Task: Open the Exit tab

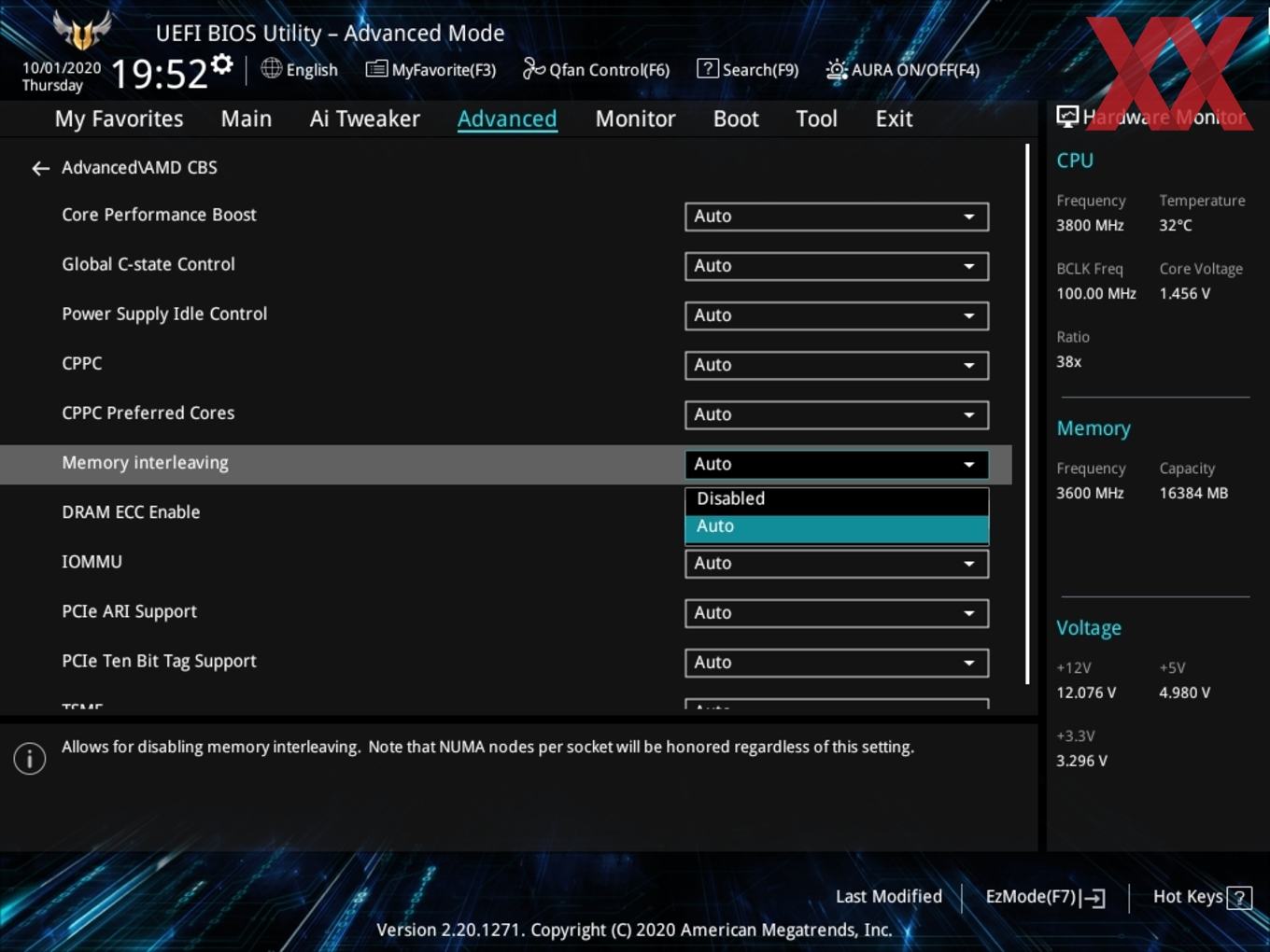Action: (x=894, y=119)
